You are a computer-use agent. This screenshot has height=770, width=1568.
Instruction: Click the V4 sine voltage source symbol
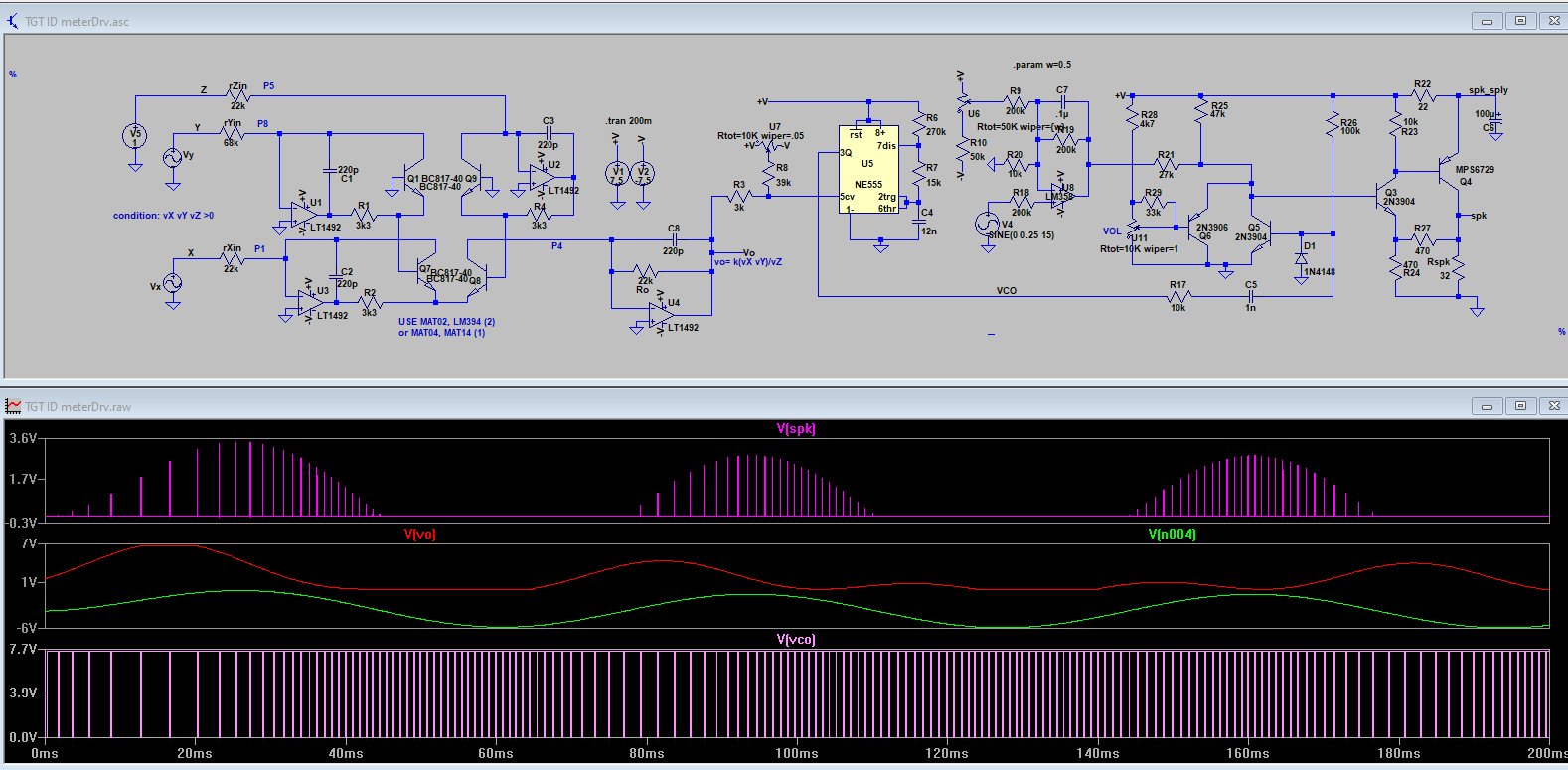pyautogui.click(x=987, y=226)
